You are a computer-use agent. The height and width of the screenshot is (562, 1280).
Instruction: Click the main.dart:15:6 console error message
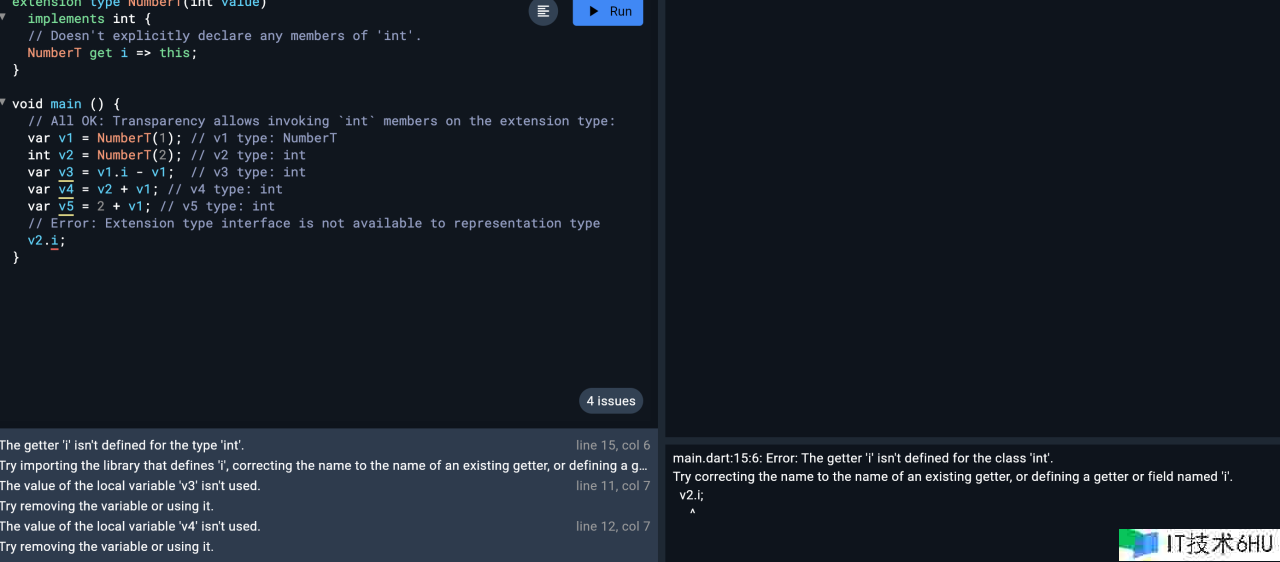862,458
